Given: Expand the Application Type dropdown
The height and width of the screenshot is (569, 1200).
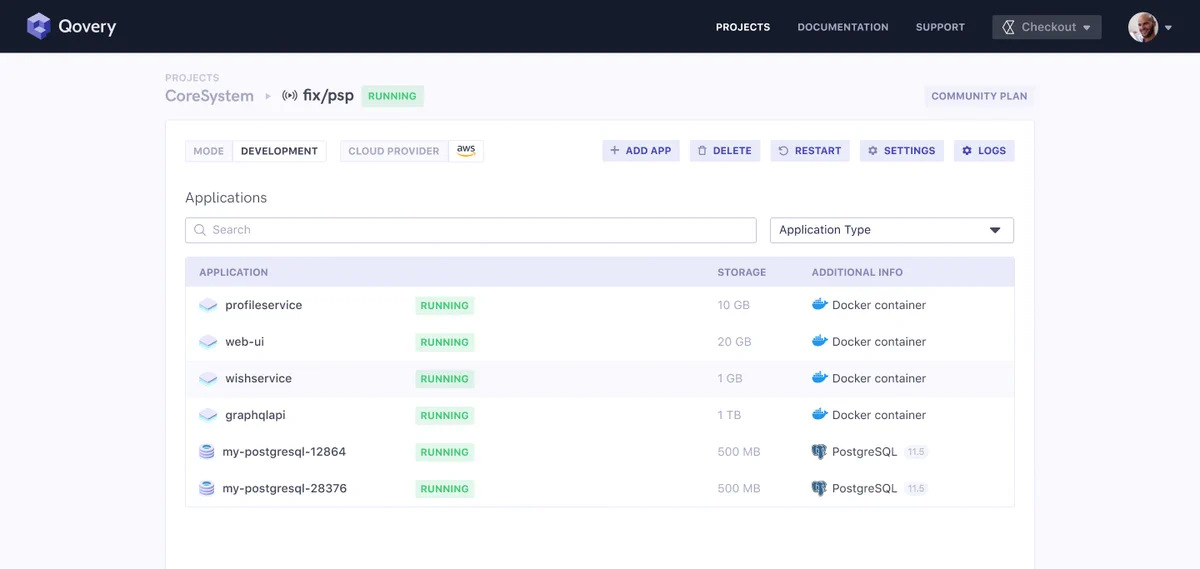Looking at the screenshot, I should (x=891, y=230).
